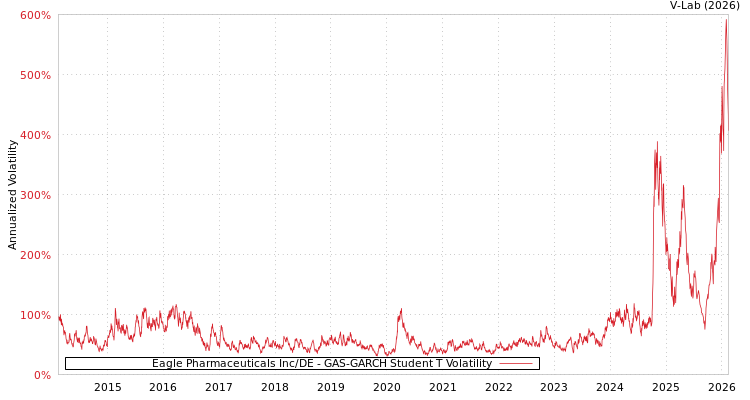The image size is (750, 400).
Task: Click the 400% y-axis label
Action: click(x=35, y=135)
